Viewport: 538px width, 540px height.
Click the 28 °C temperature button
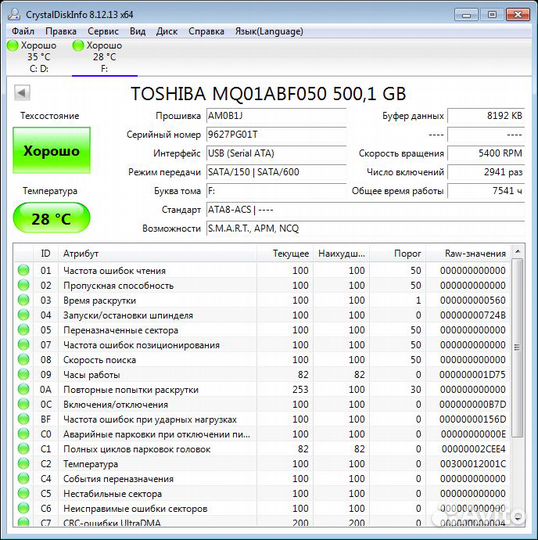click(x=52, y=219)
